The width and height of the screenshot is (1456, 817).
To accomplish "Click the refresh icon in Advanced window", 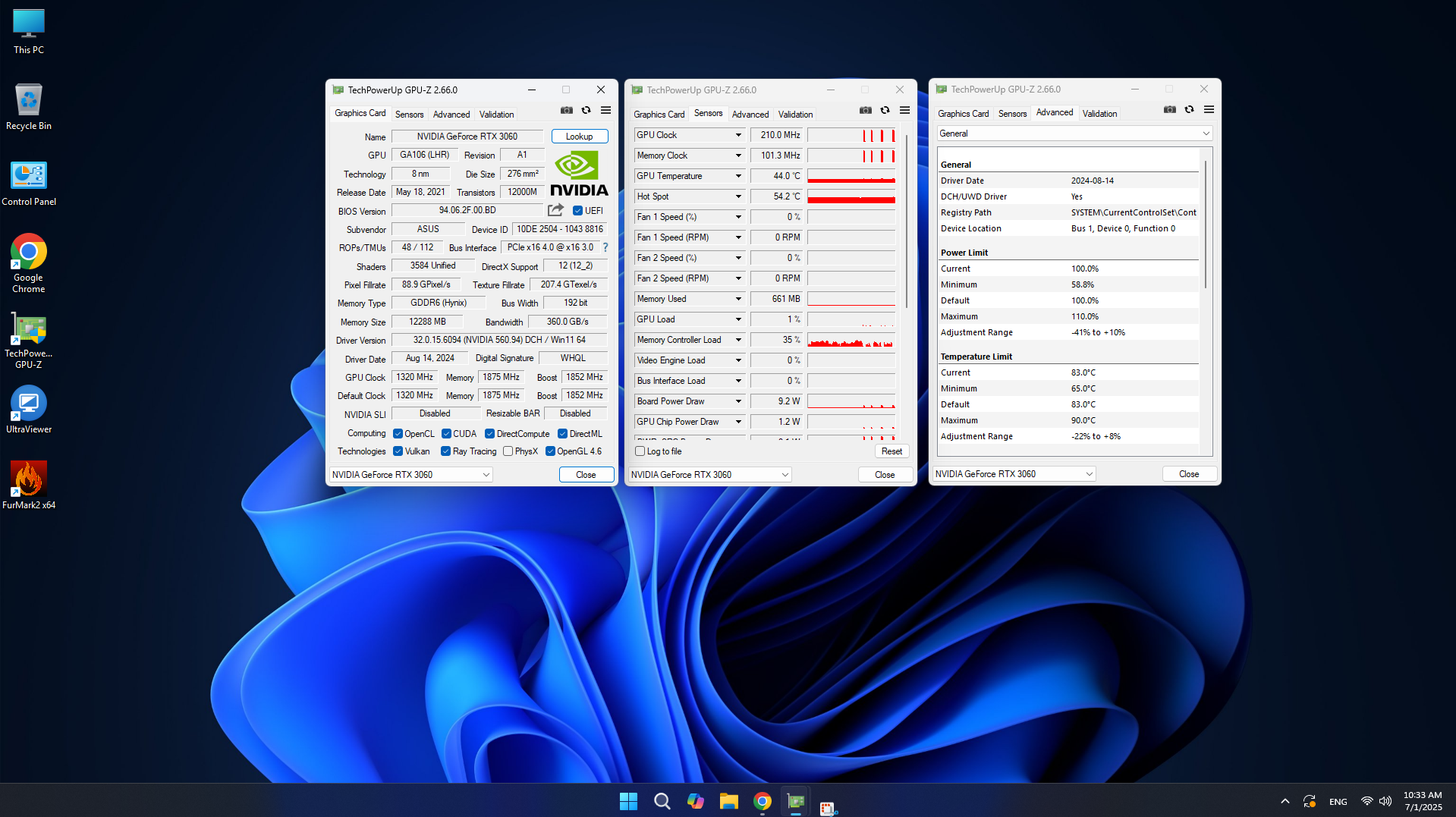I will [1189, 109].
